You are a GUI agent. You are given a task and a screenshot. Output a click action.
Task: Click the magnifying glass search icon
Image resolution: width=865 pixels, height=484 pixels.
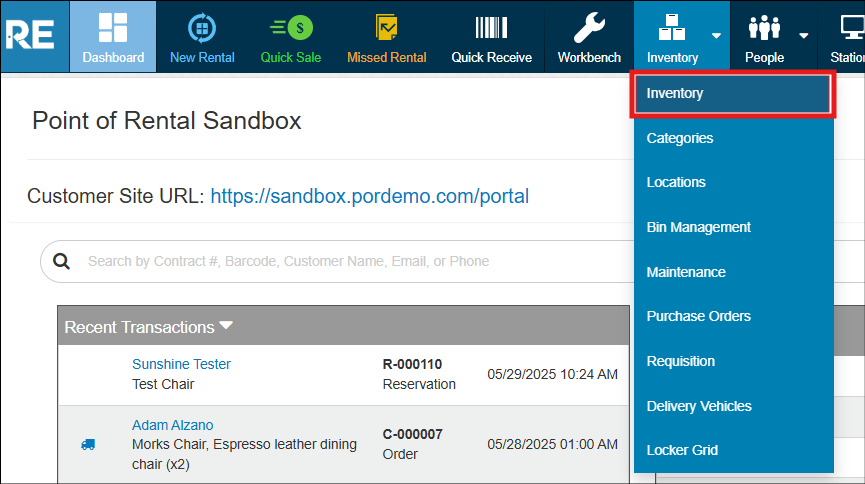(x=62, y=261)
